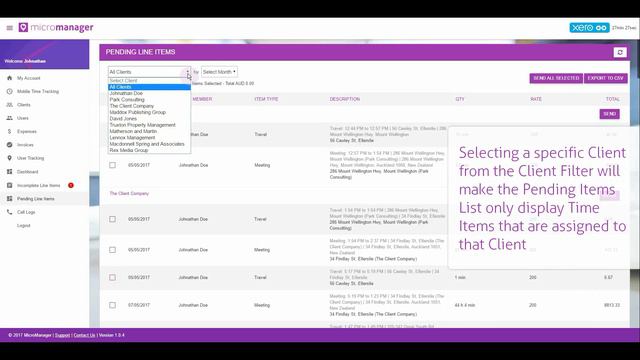This screenshot has width=640, height=360.
Task: Open the Support footer link
Action: pyautogui.click(x=62, y=335)
